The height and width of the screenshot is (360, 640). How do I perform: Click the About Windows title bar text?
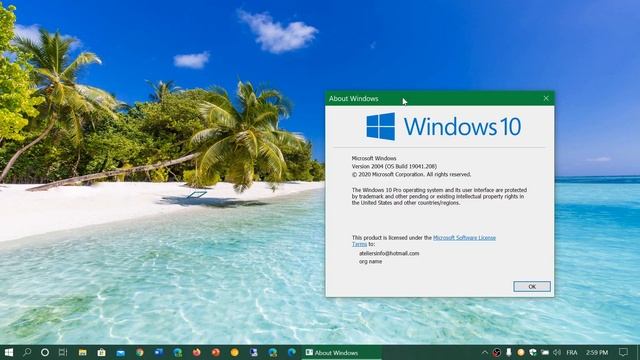tap(353, 99)
